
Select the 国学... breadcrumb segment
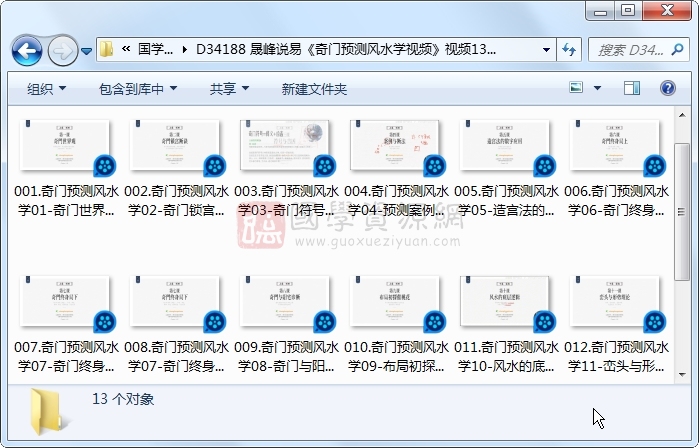point(155,49)
